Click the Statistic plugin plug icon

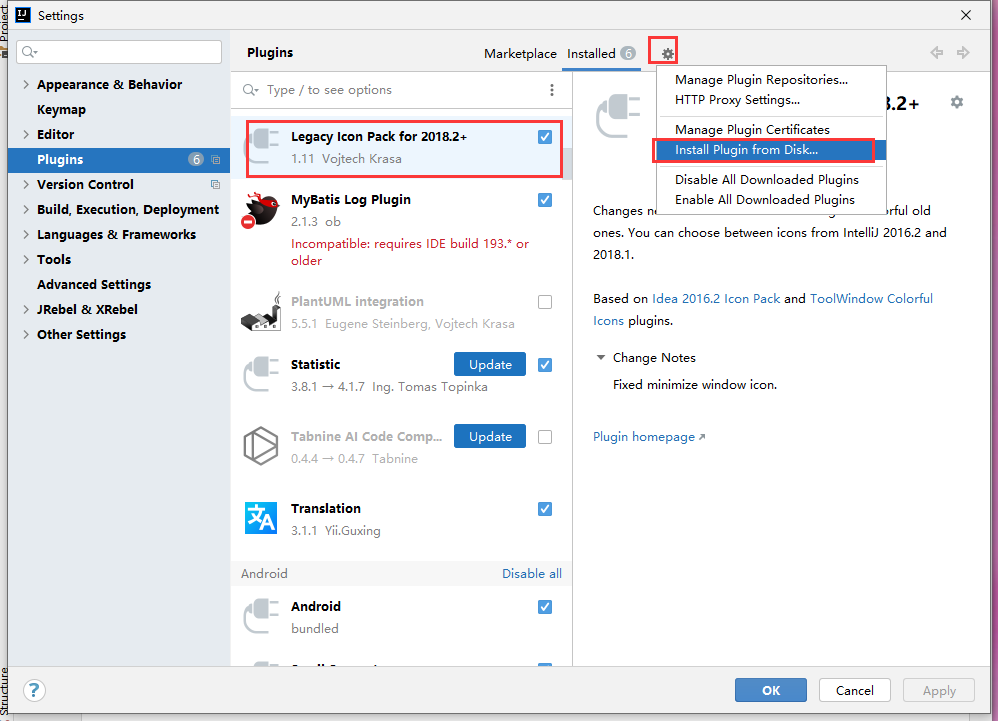(x=261, y=374)
